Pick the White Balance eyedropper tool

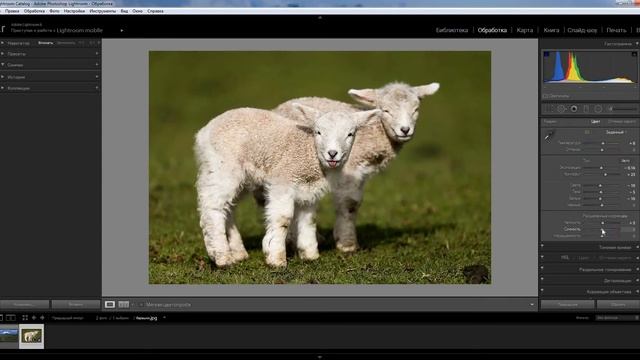pos(549,136)
